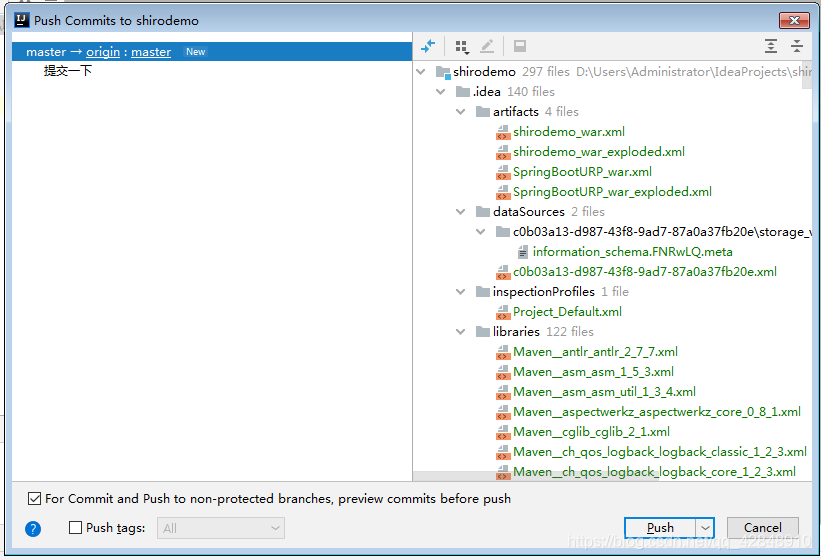821x560 pixels.
Task: Click the '122 files' count text
Action: pyautogui.click(x=570, y=332)
